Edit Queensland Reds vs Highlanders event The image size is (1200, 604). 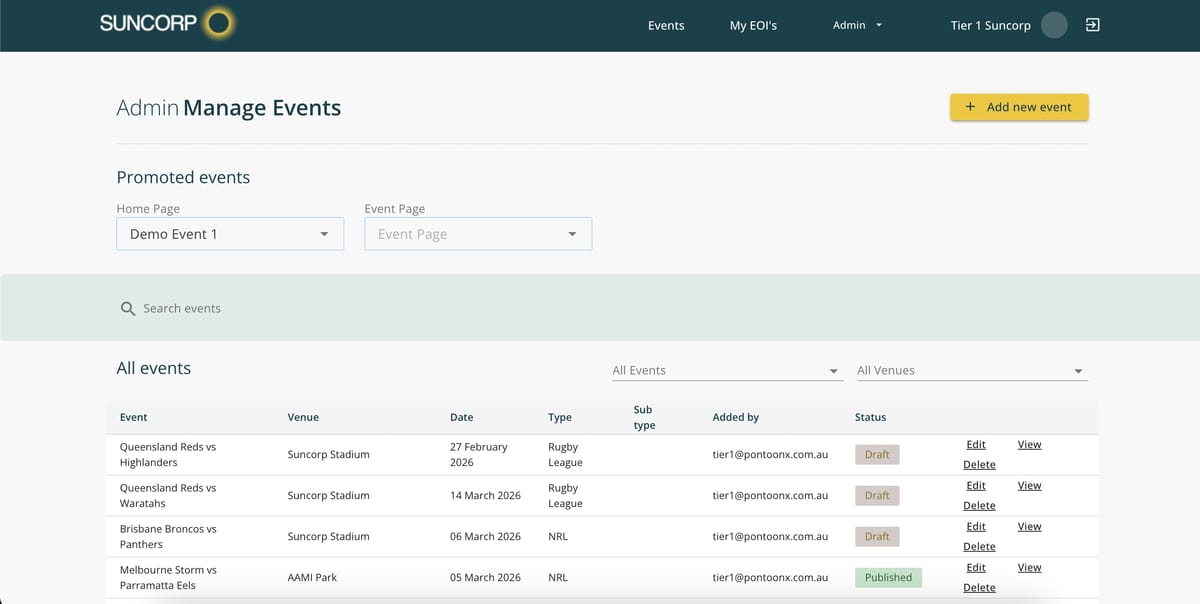976,445
